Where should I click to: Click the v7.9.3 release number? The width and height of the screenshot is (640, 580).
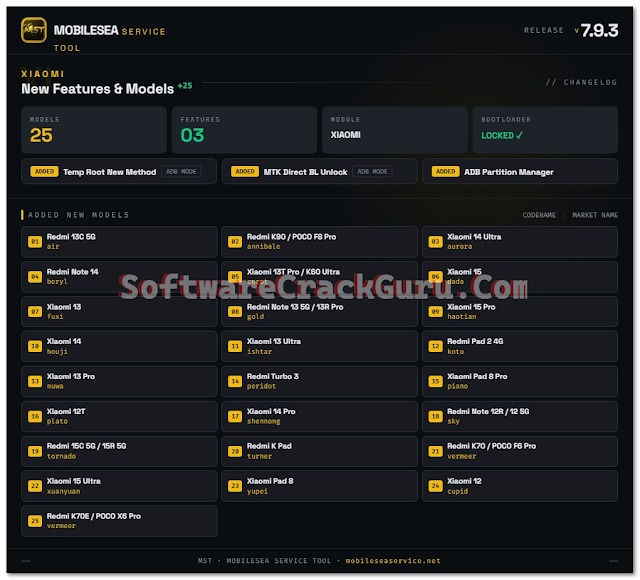coord(596,30)
